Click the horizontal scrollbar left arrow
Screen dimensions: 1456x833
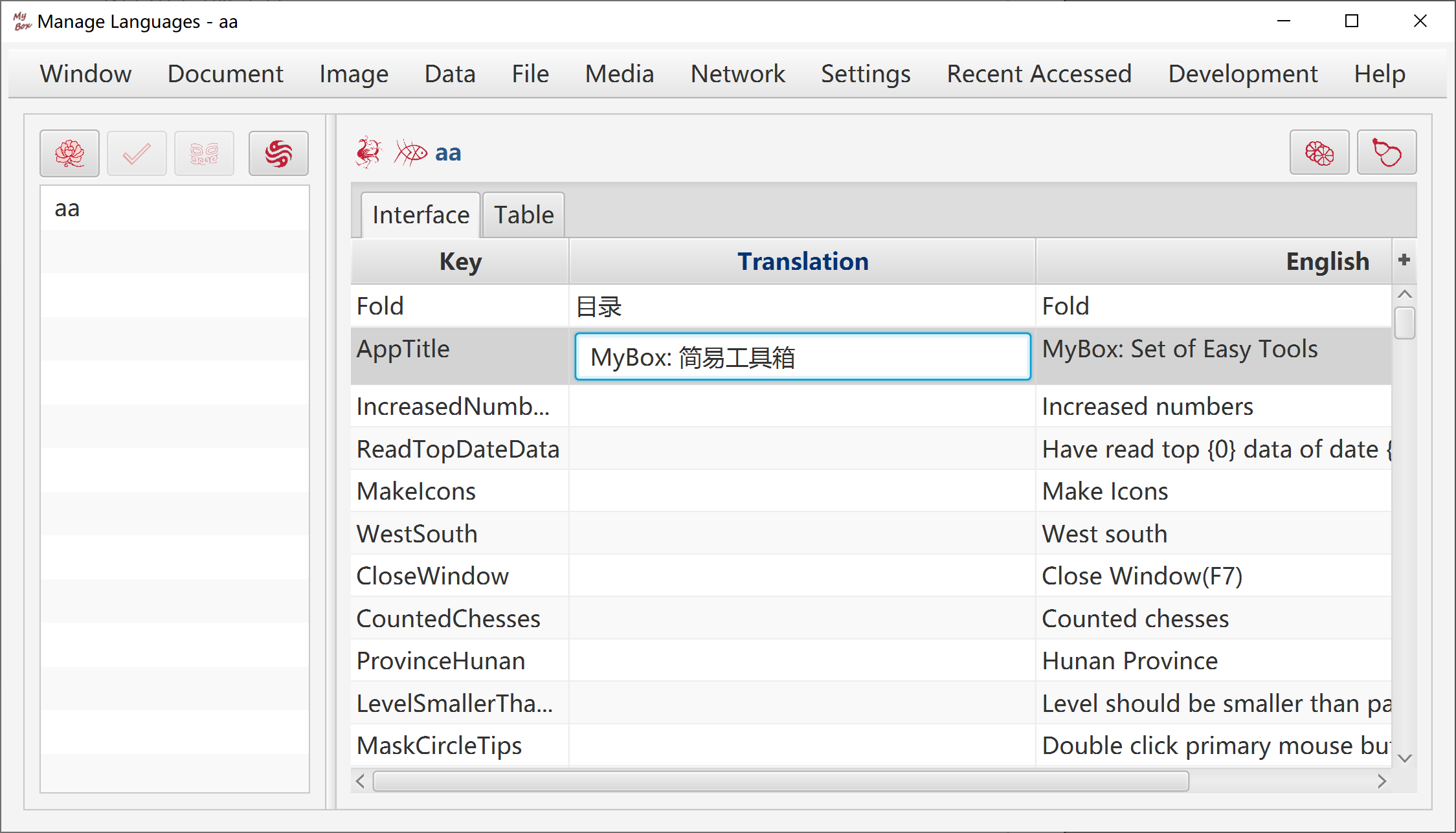point(361,781)
